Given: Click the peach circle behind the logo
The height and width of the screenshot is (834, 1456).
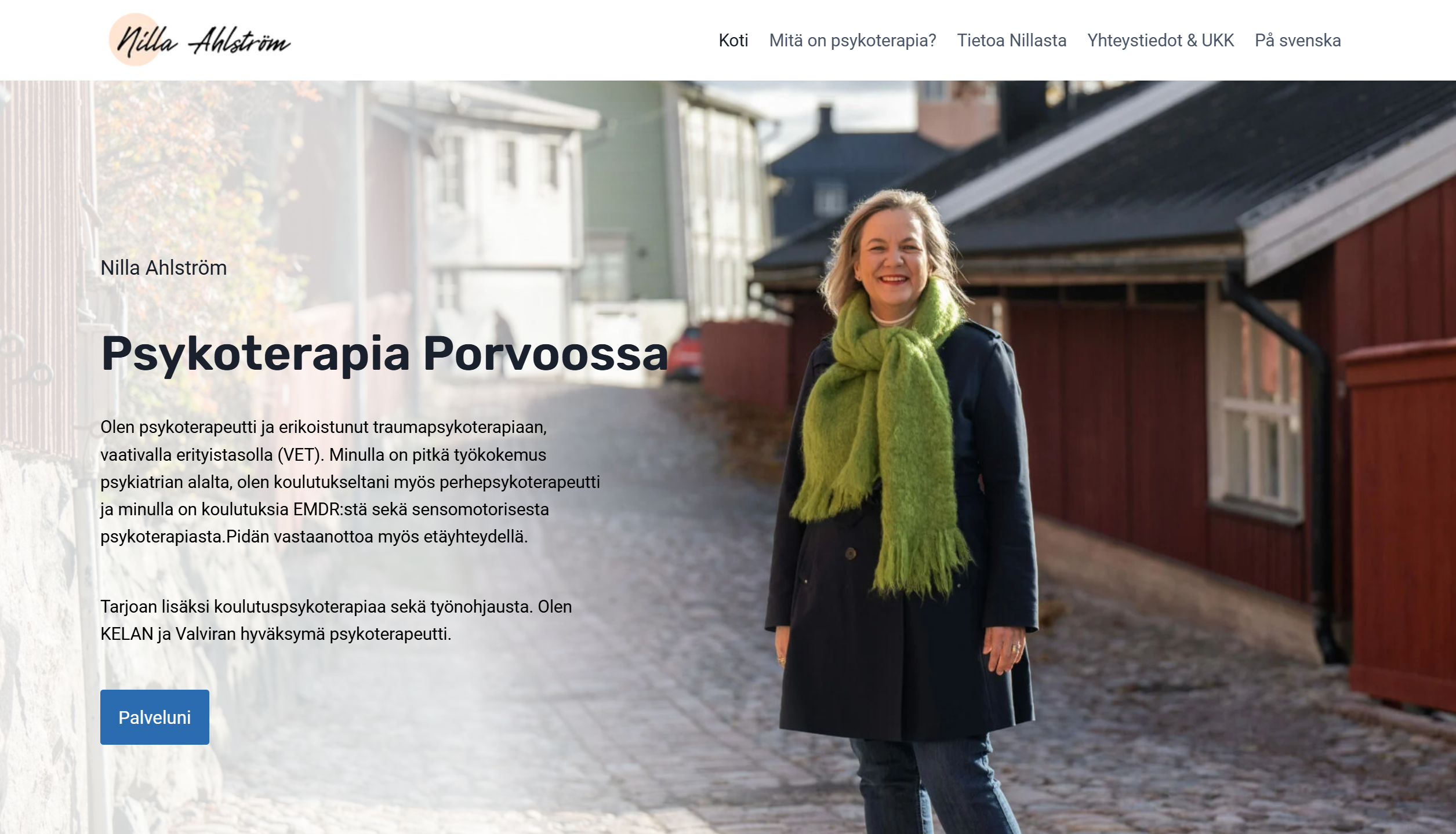Looking at the screenshot, I should [x=135, y=39].
